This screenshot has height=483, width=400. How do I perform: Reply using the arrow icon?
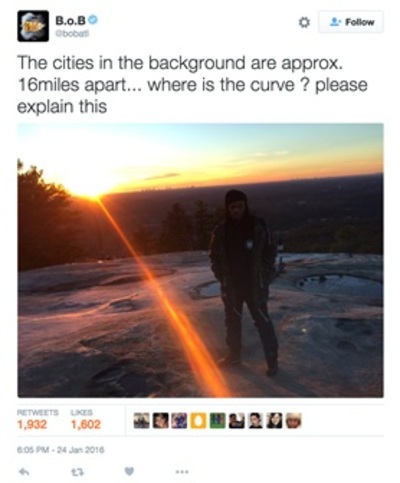(x=24, y=472)
